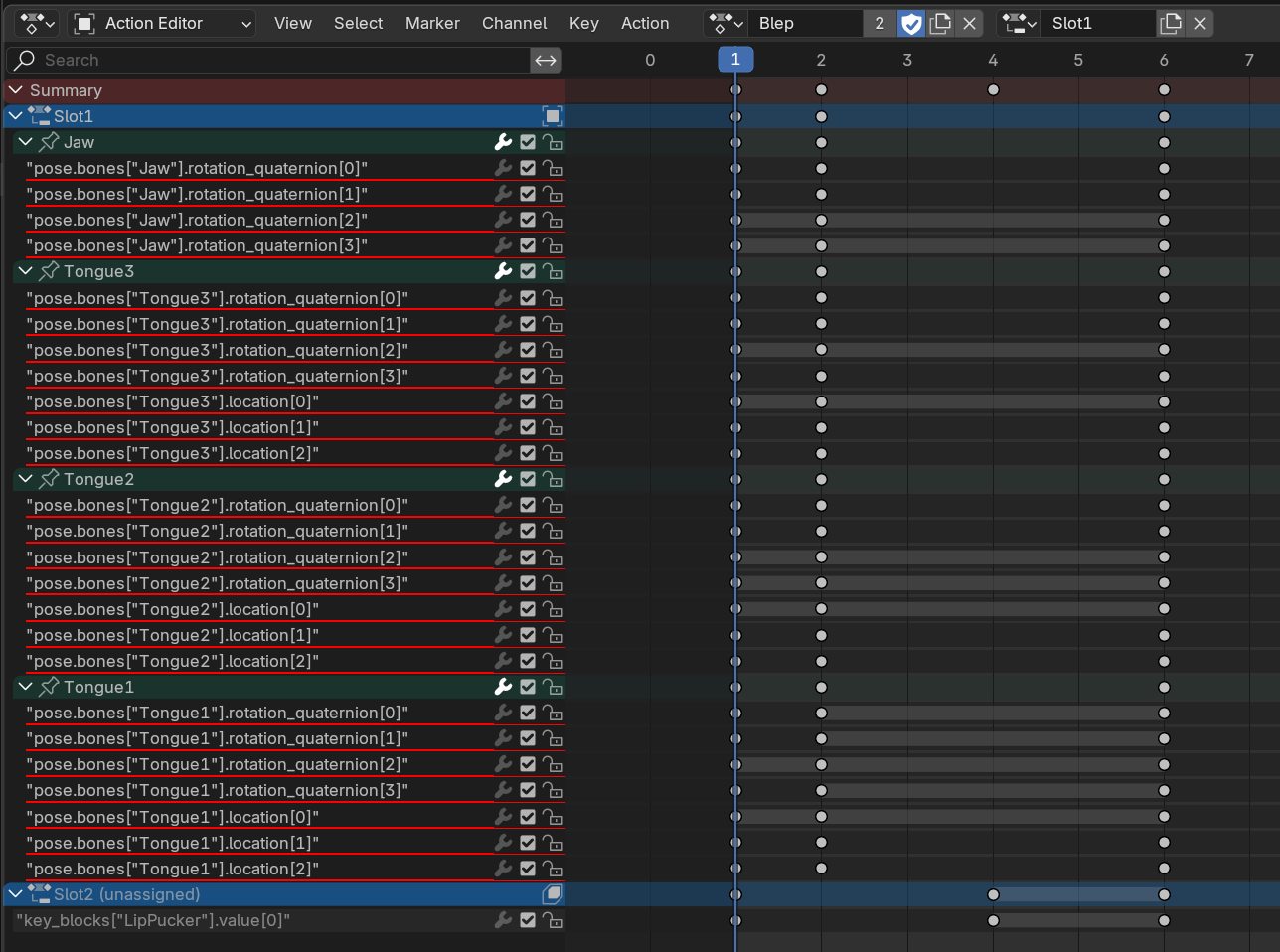
Task: Collapse the Tongue1 bone group
Action: 26,687
